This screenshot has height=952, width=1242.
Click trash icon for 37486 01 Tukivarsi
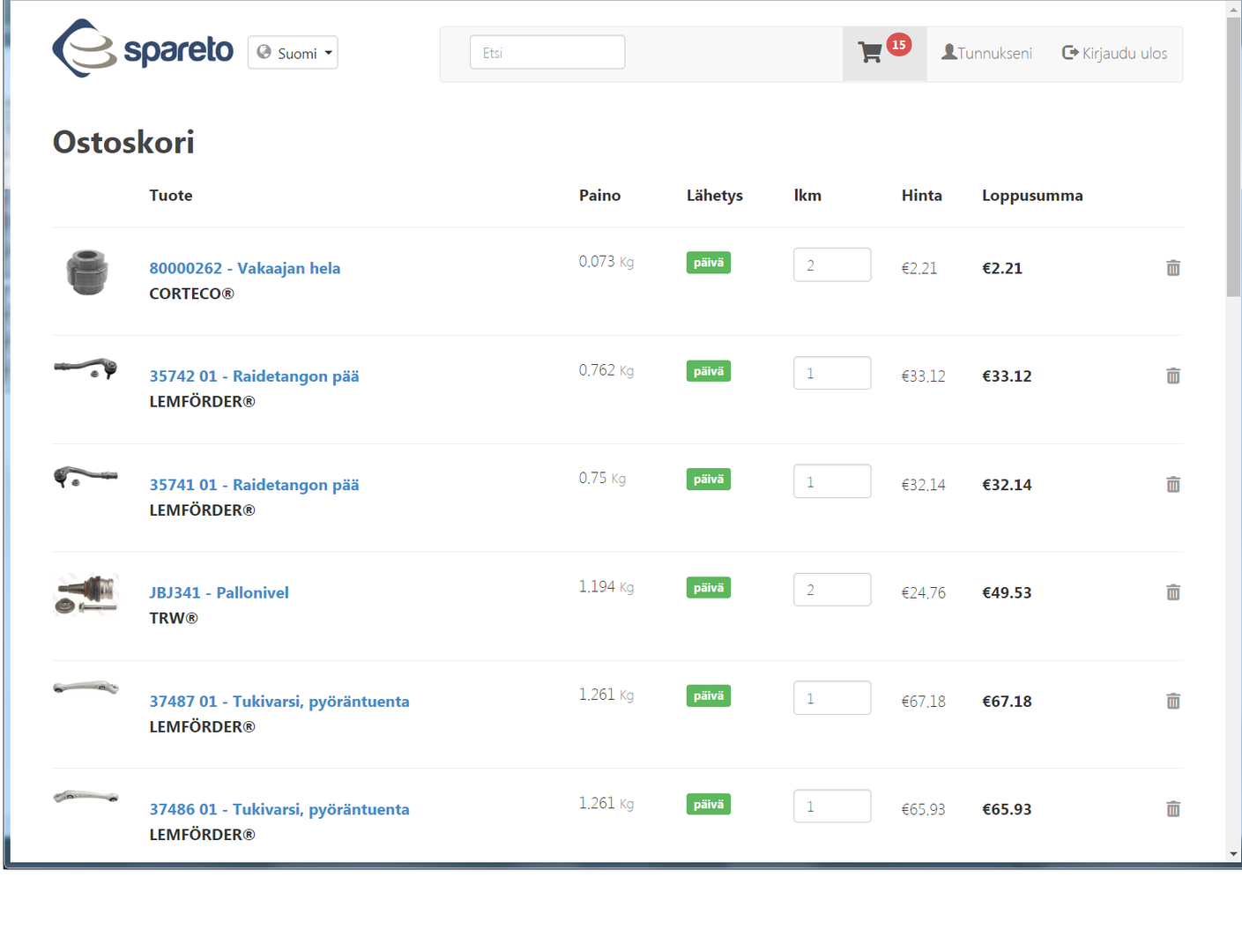pyautogui.click(x=1172, y=809)
